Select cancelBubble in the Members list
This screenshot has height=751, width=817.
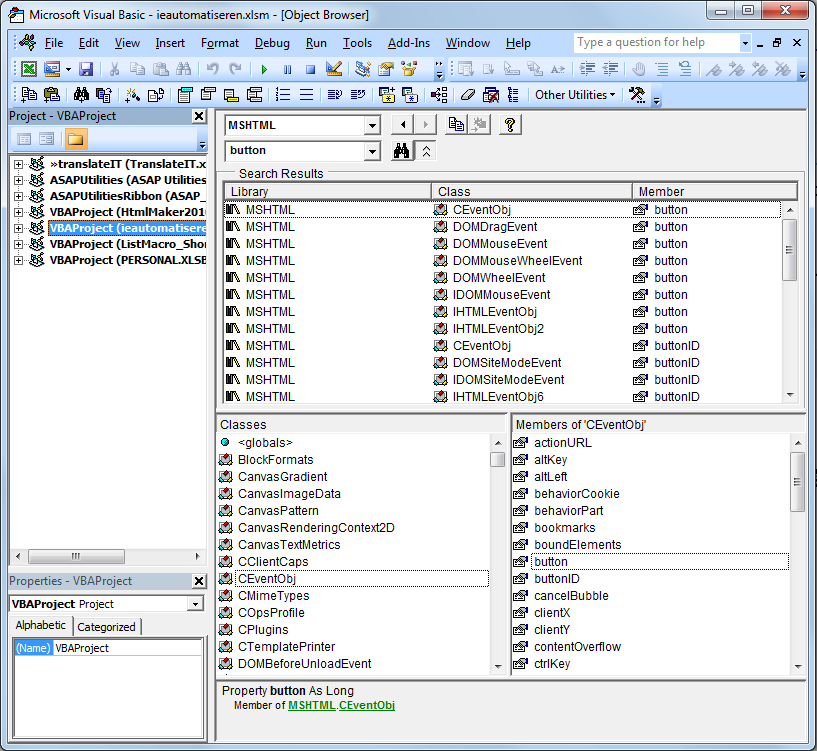click(x=571, y=596)
